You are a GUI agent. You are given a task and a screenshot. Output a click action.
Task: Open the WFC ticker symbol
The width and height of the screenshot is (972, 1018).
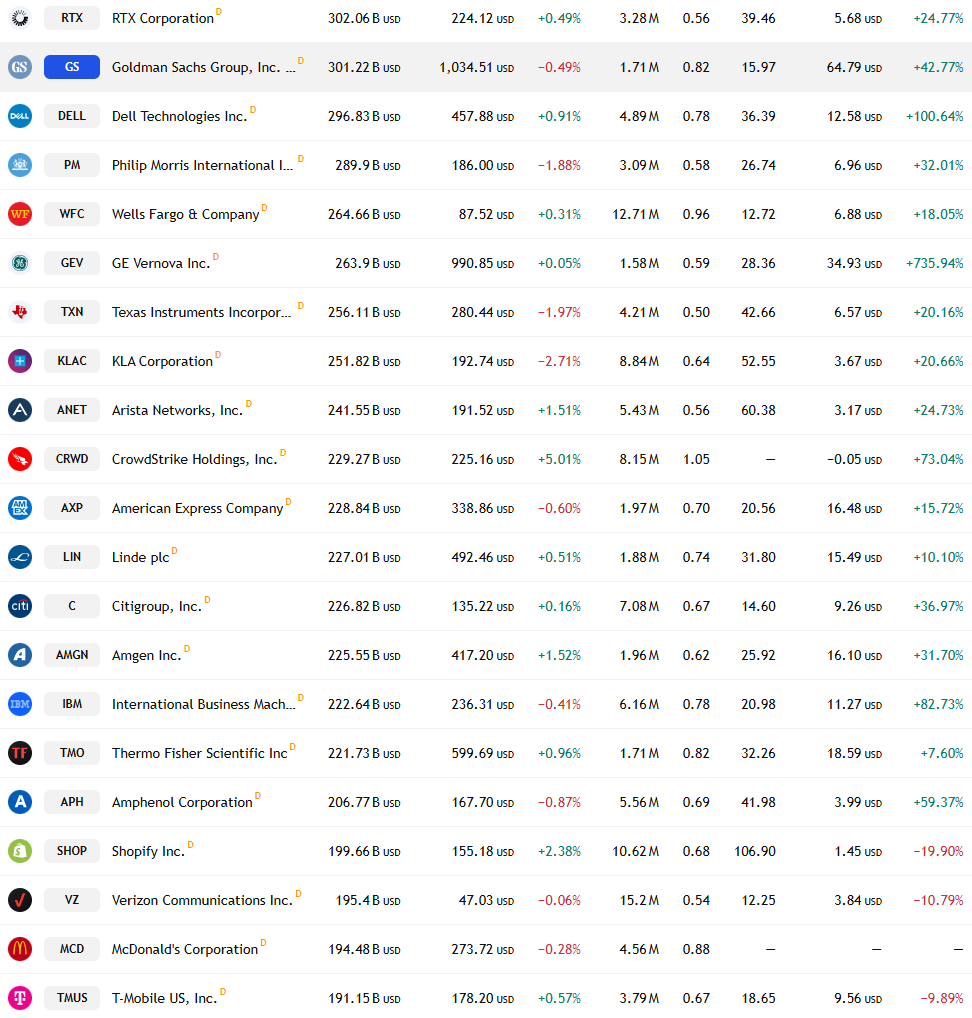pos(72,214)
